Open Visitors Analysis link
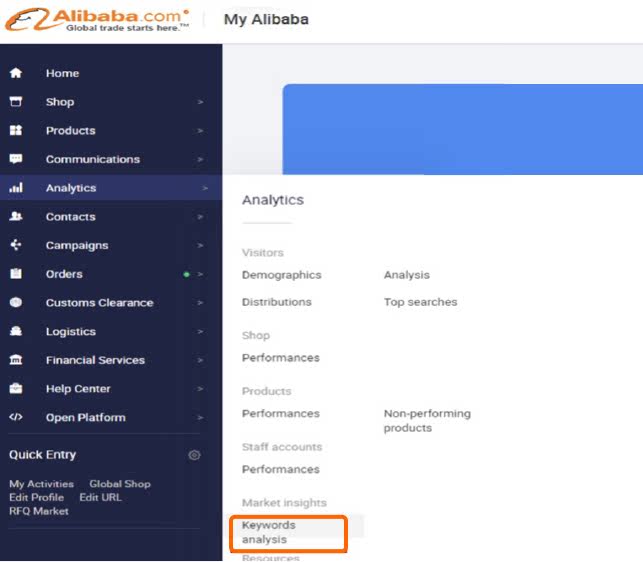The height and width of the screenshot is (562, 643). (x=407, y=275)
